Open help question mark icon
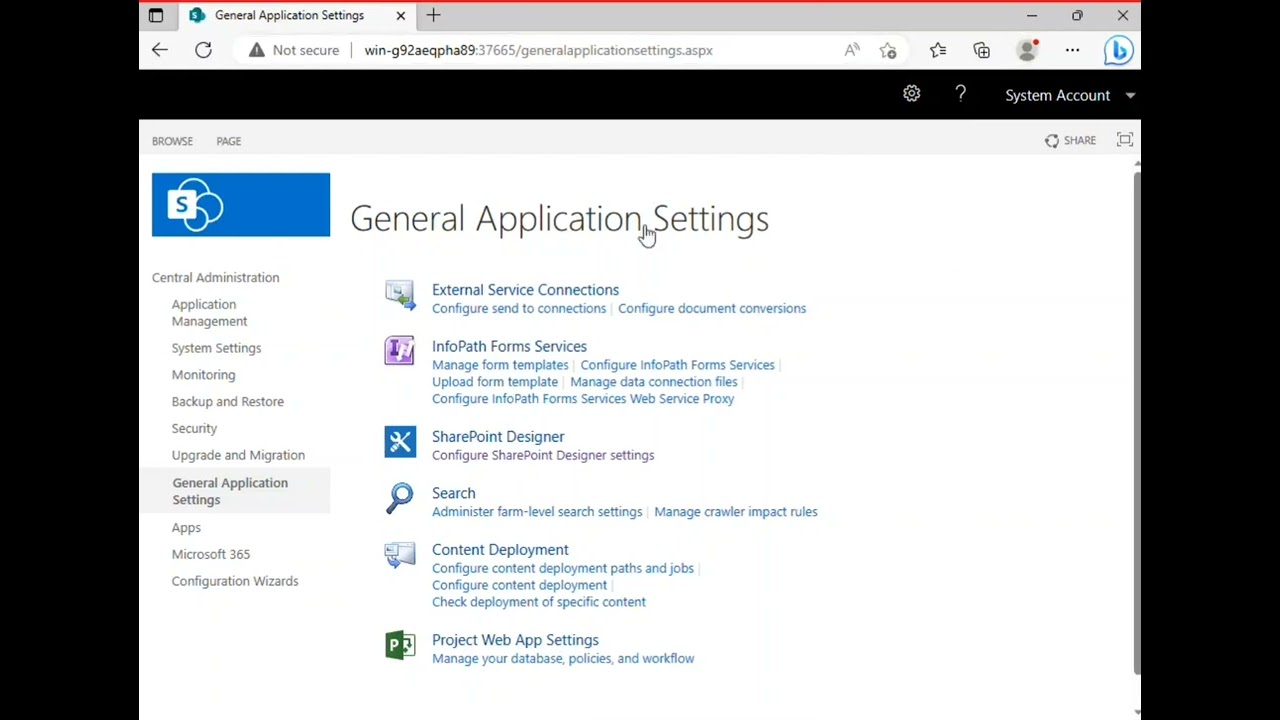Viewport: 1280px width, 720px height. (960, 94)
